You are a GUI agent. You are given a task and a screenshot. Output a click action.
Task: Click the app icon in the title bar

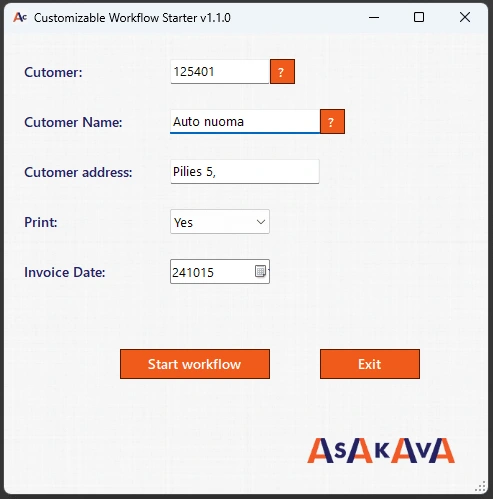20,17
